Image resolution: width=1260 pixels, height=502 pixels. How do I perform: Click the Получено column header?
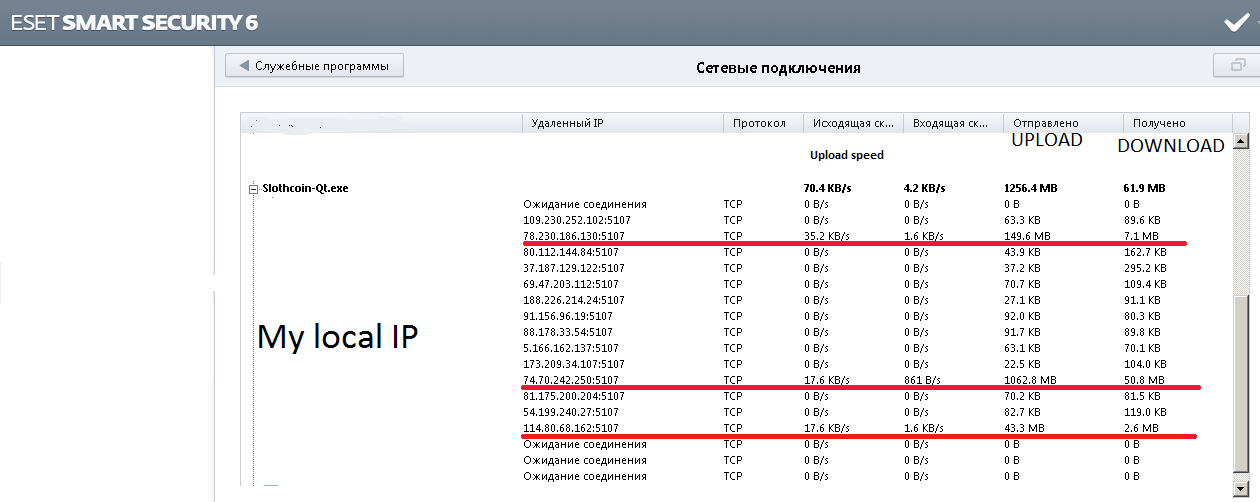point(1178,123)
